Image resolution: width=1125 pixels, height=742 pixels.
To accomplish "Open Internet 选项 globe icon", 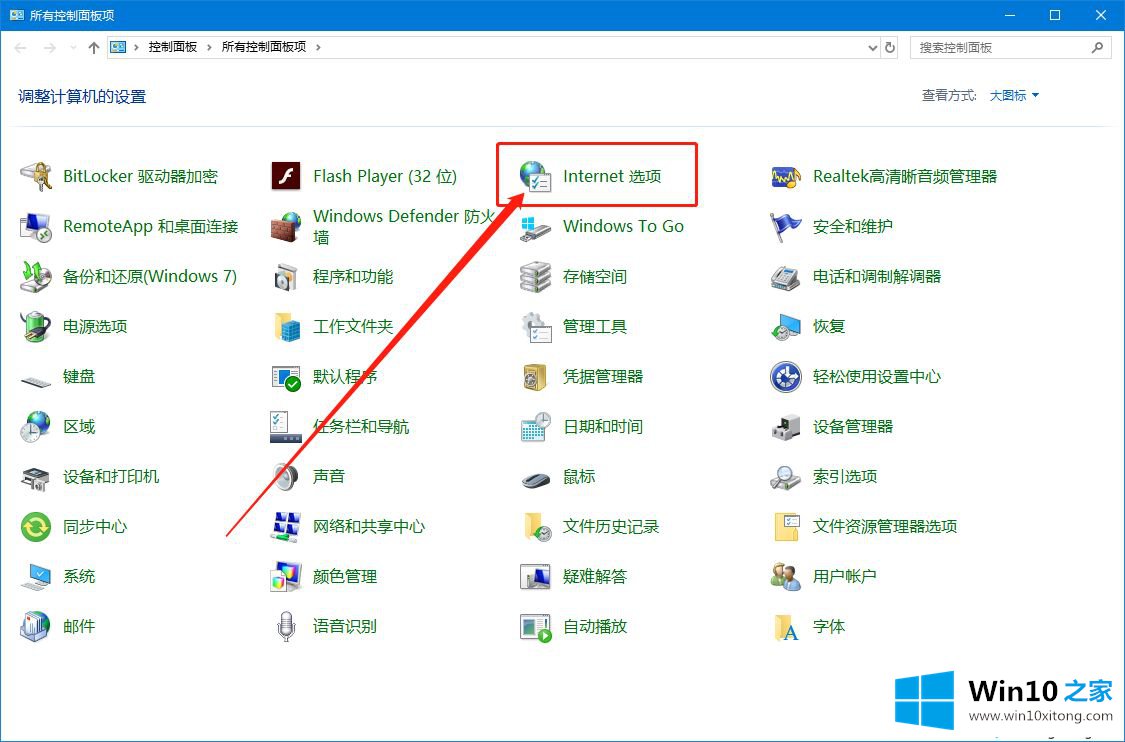I will pos(536,177).
